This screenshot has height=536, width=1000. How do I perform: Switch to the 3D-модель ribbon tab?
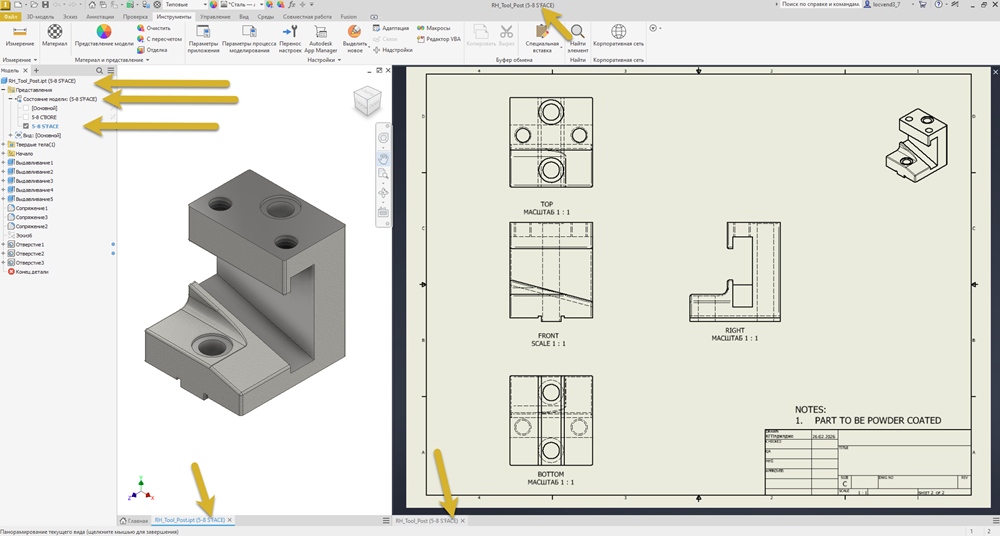(x=40, y=17)
